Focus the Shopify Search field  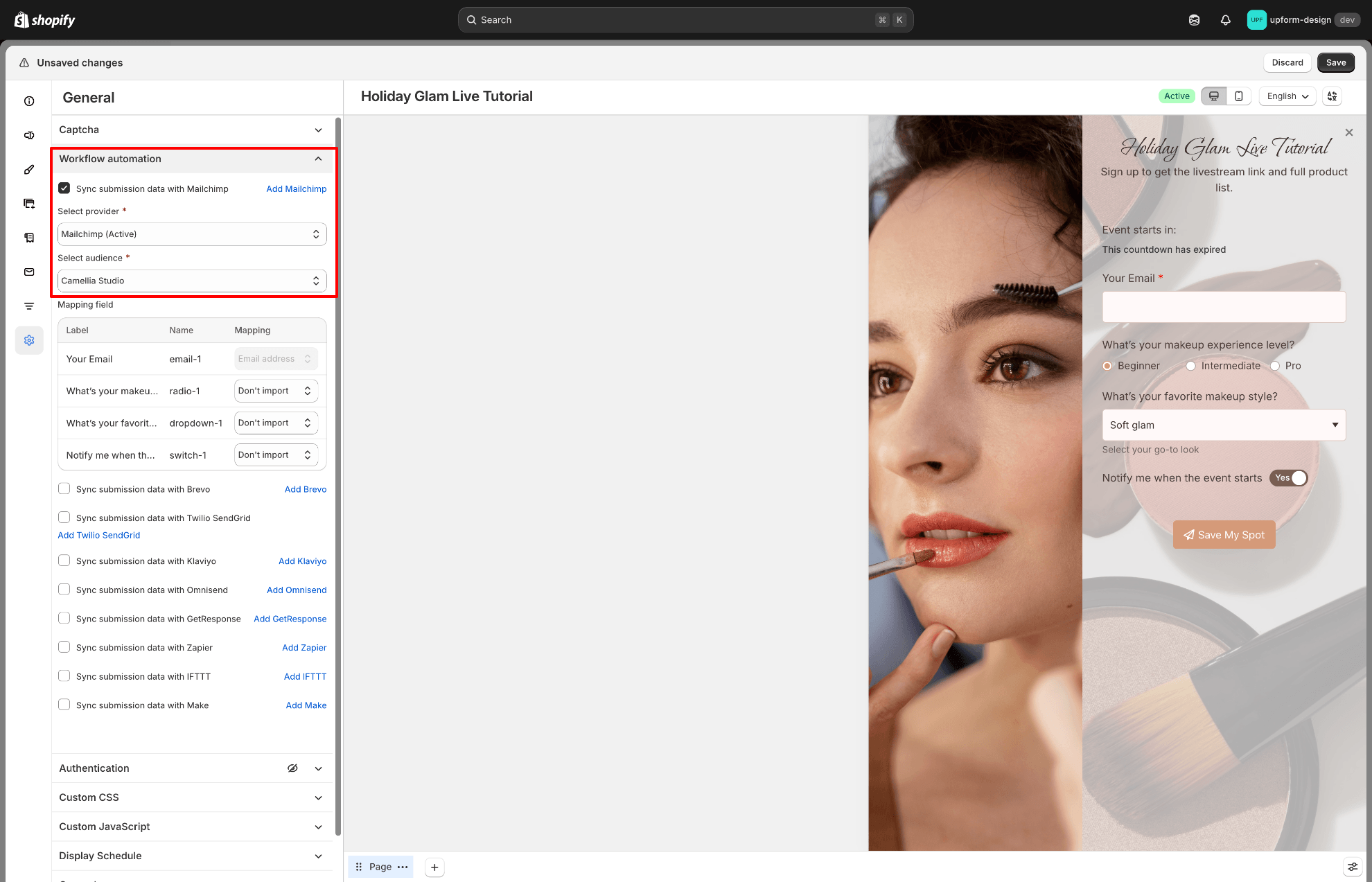(686, 20)
